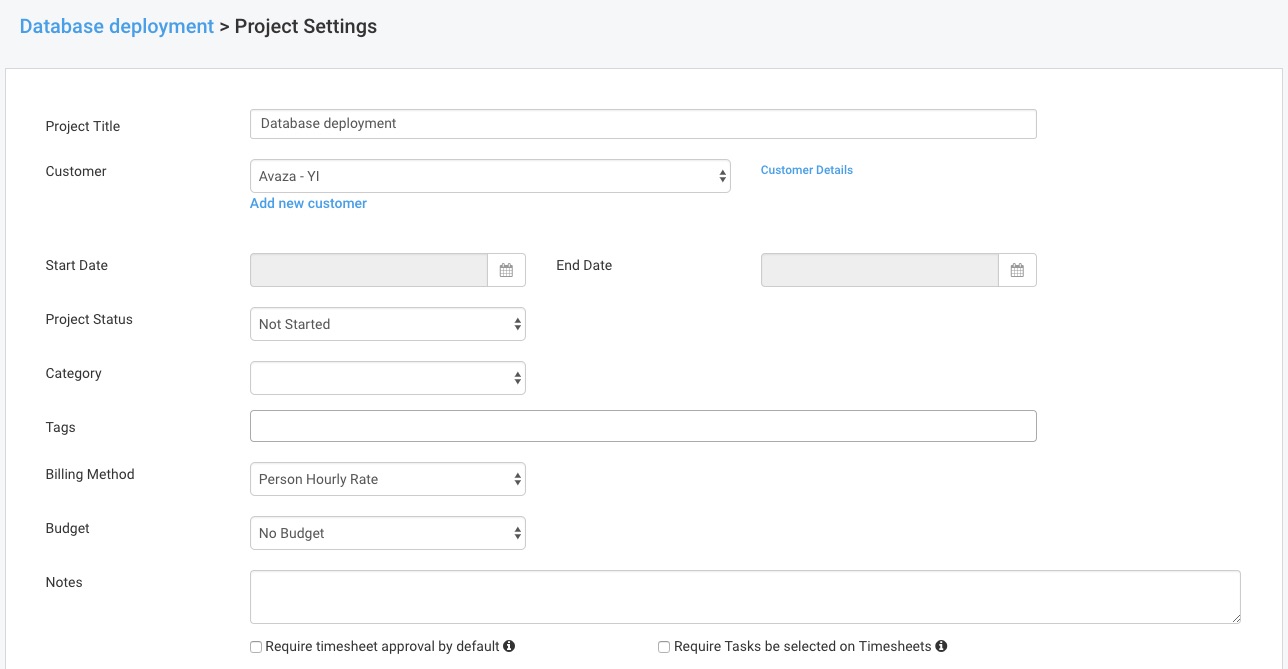1288x669 pixels.
Task: Open the Start Date calendar picker
Action: 506,270
